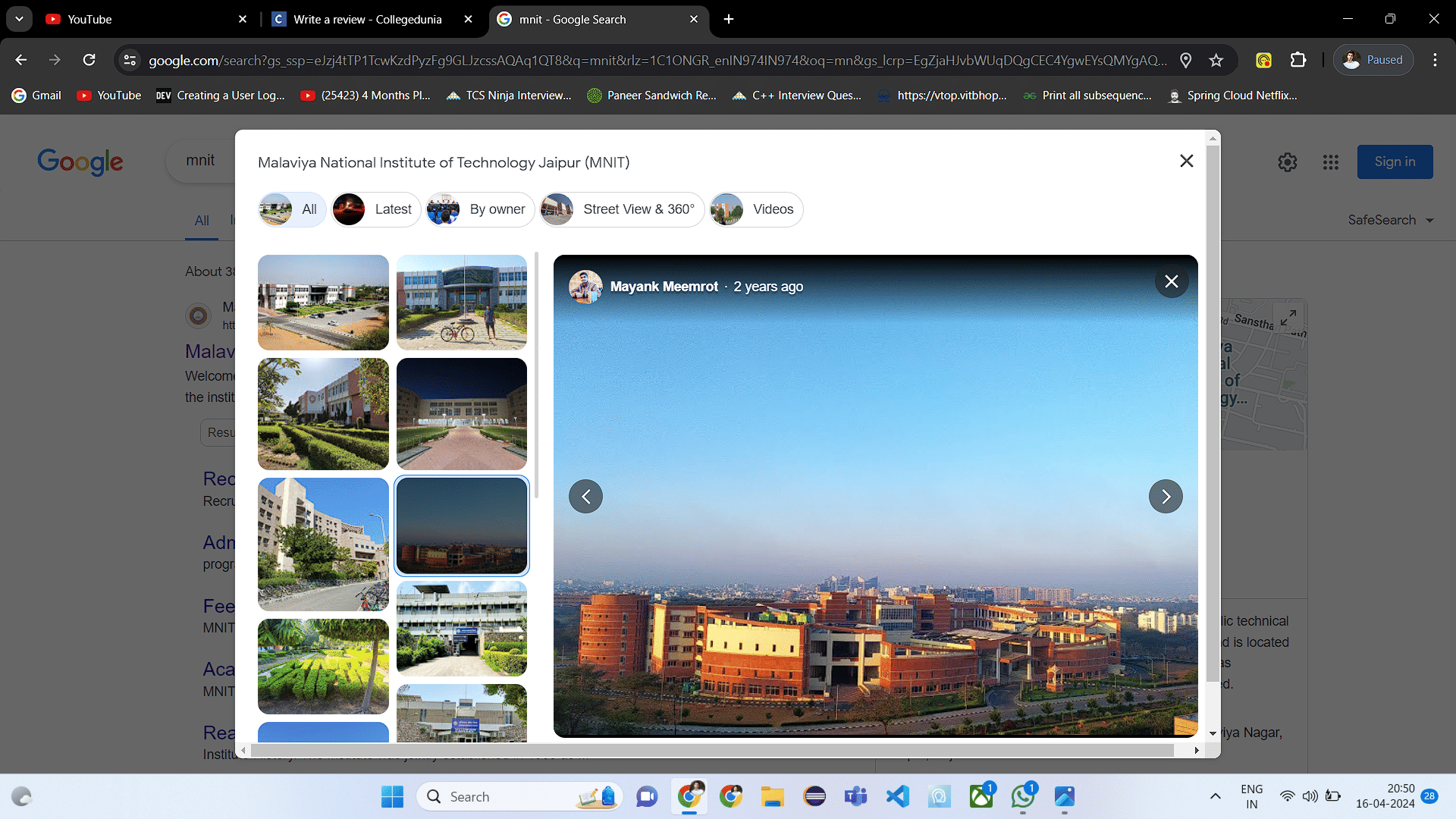Open Chrome extensions puzzle icon

pos(1298,60)
